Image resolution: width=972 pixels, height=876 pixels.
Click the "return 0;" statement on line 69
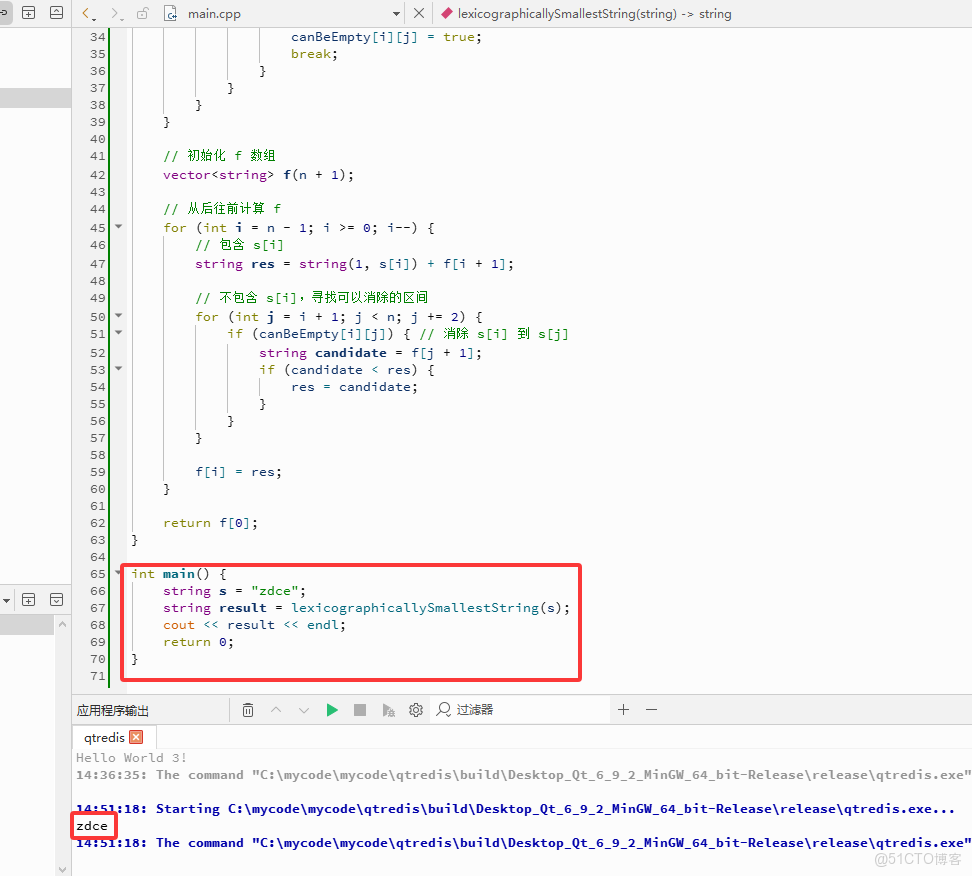pyautogui.click(x=198, y=642)
